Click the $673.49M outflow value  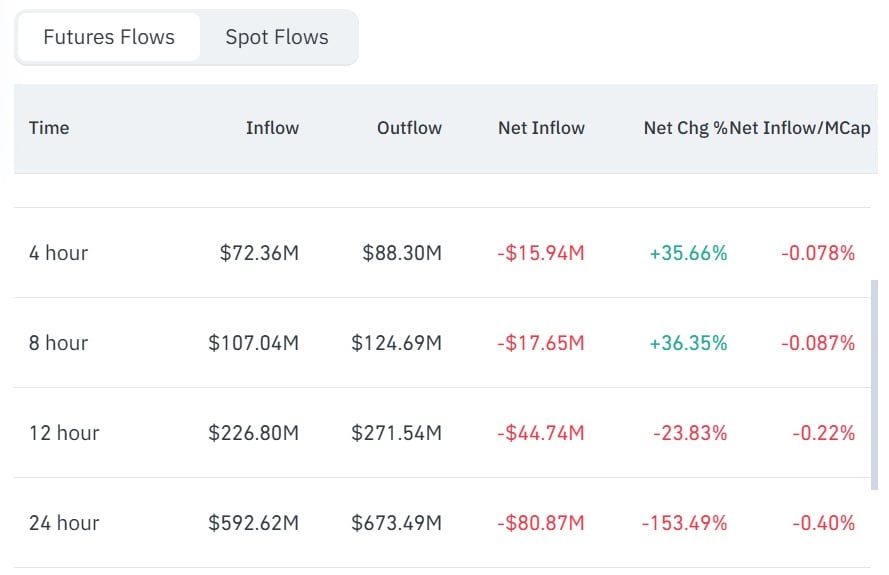point(396,523)
